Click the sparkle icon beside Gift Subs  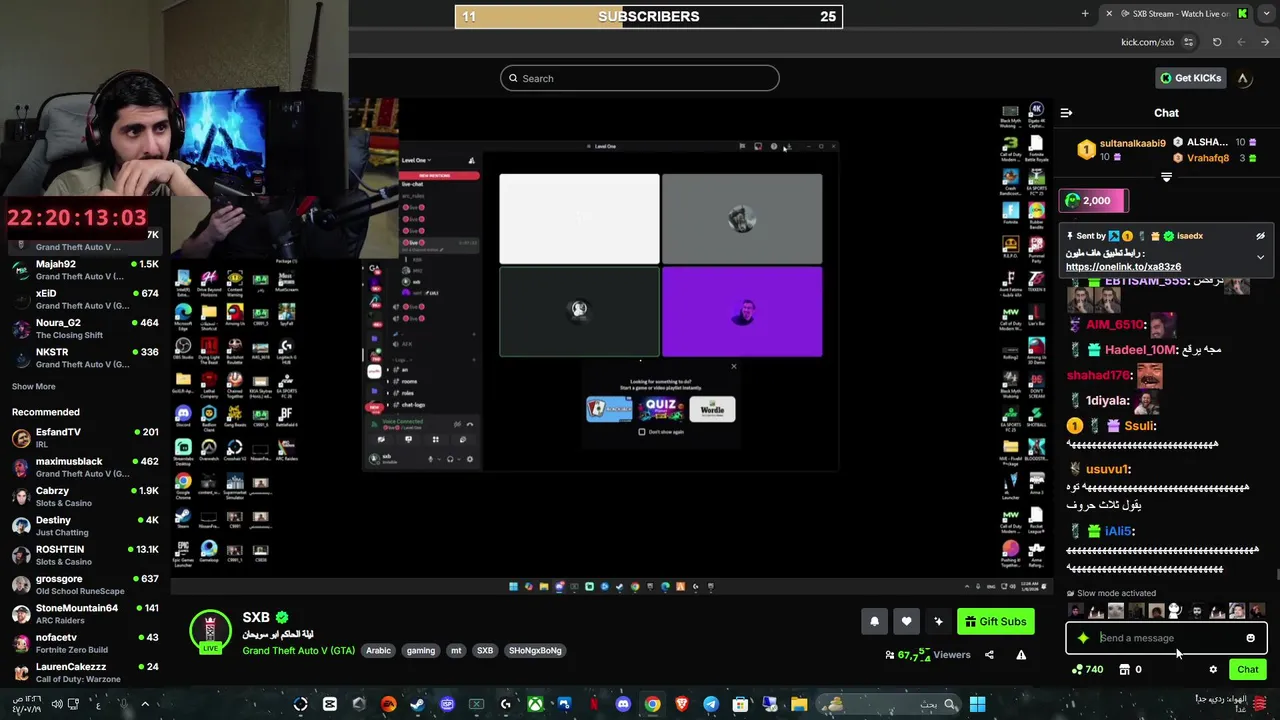[x=938, y=621]
